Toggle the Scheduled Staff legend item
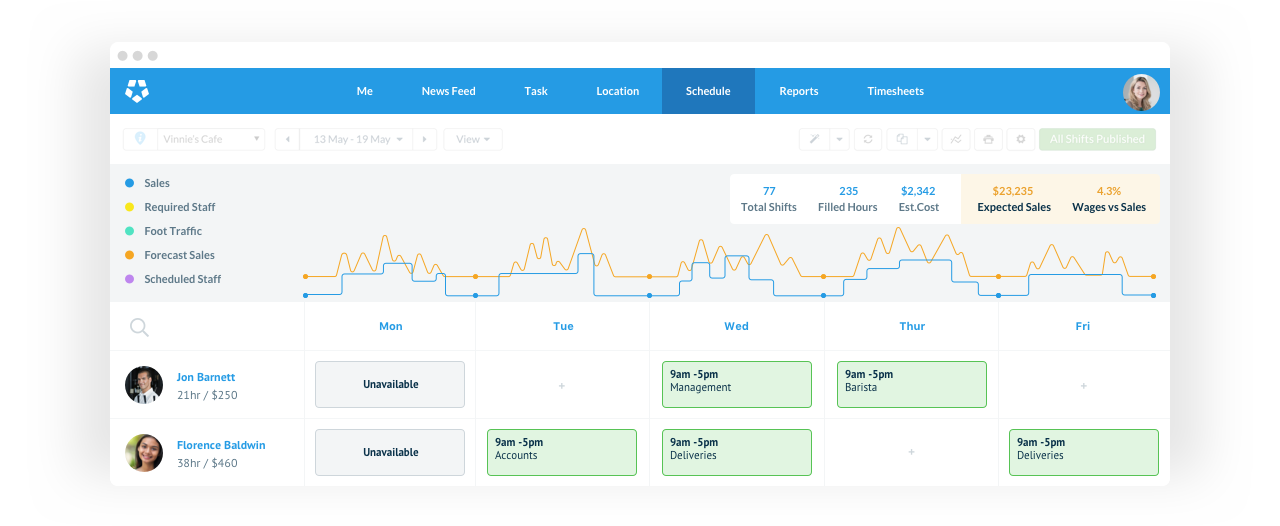The image size is (1280, 526). click(x=182, y=279)
